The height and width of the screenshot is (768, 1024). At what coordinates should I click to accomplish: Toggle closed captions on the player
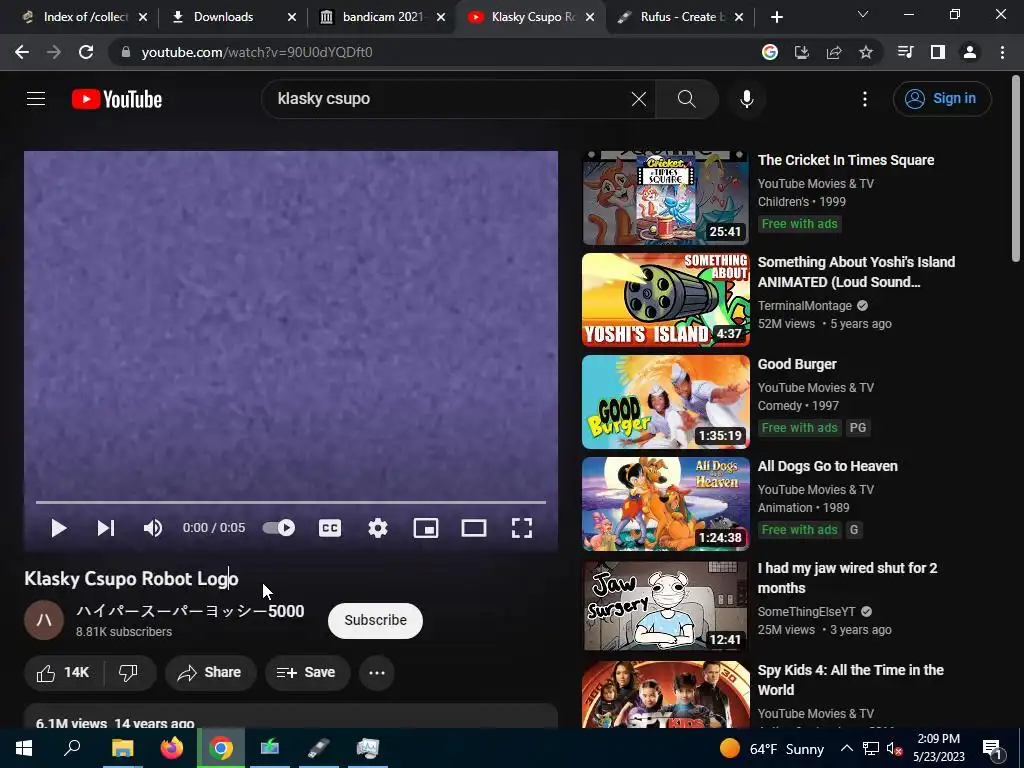[x=330, y=528]
